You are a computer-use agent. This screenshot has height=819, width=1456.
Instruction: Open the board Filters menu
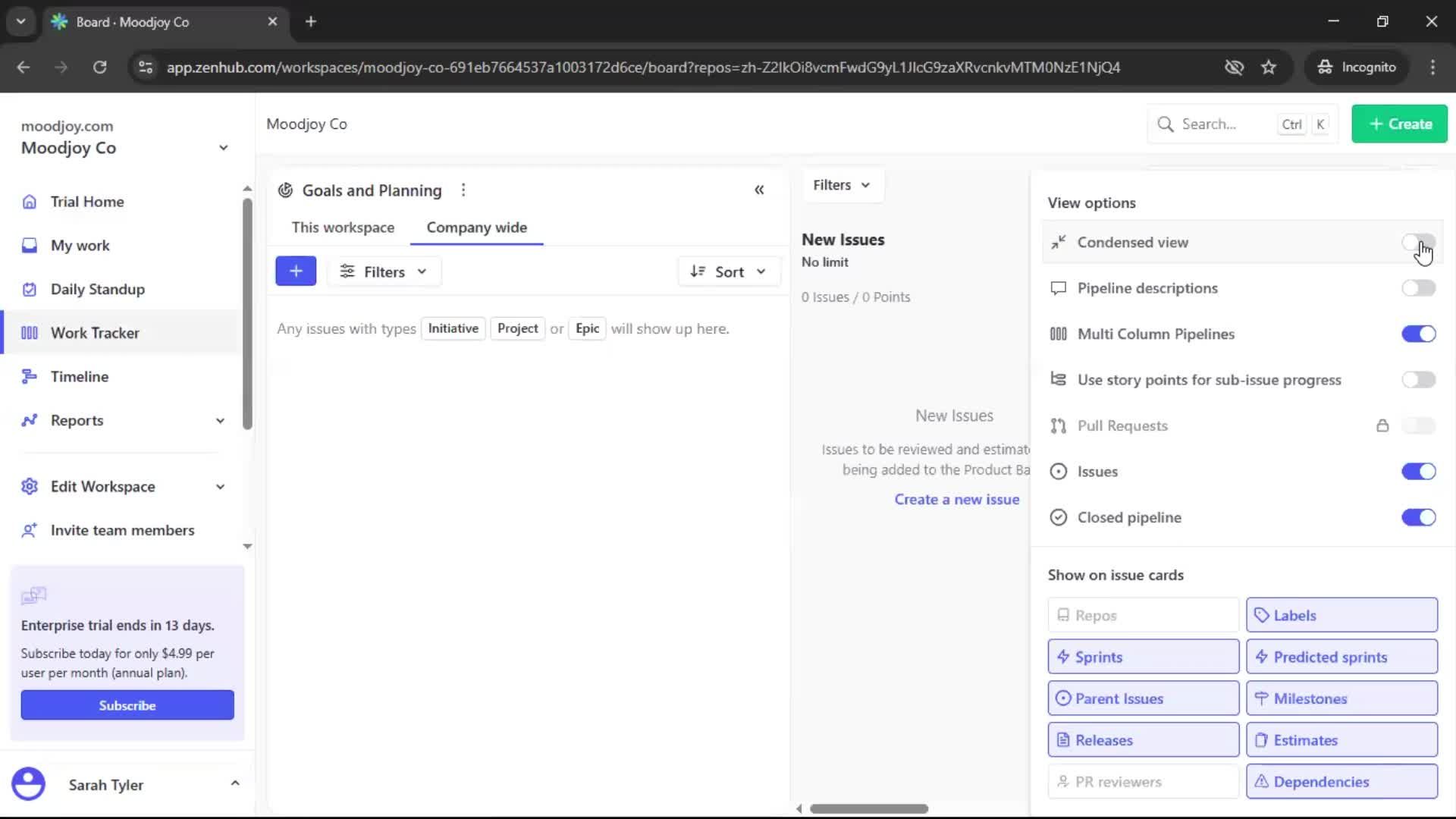tap(843, 184)
